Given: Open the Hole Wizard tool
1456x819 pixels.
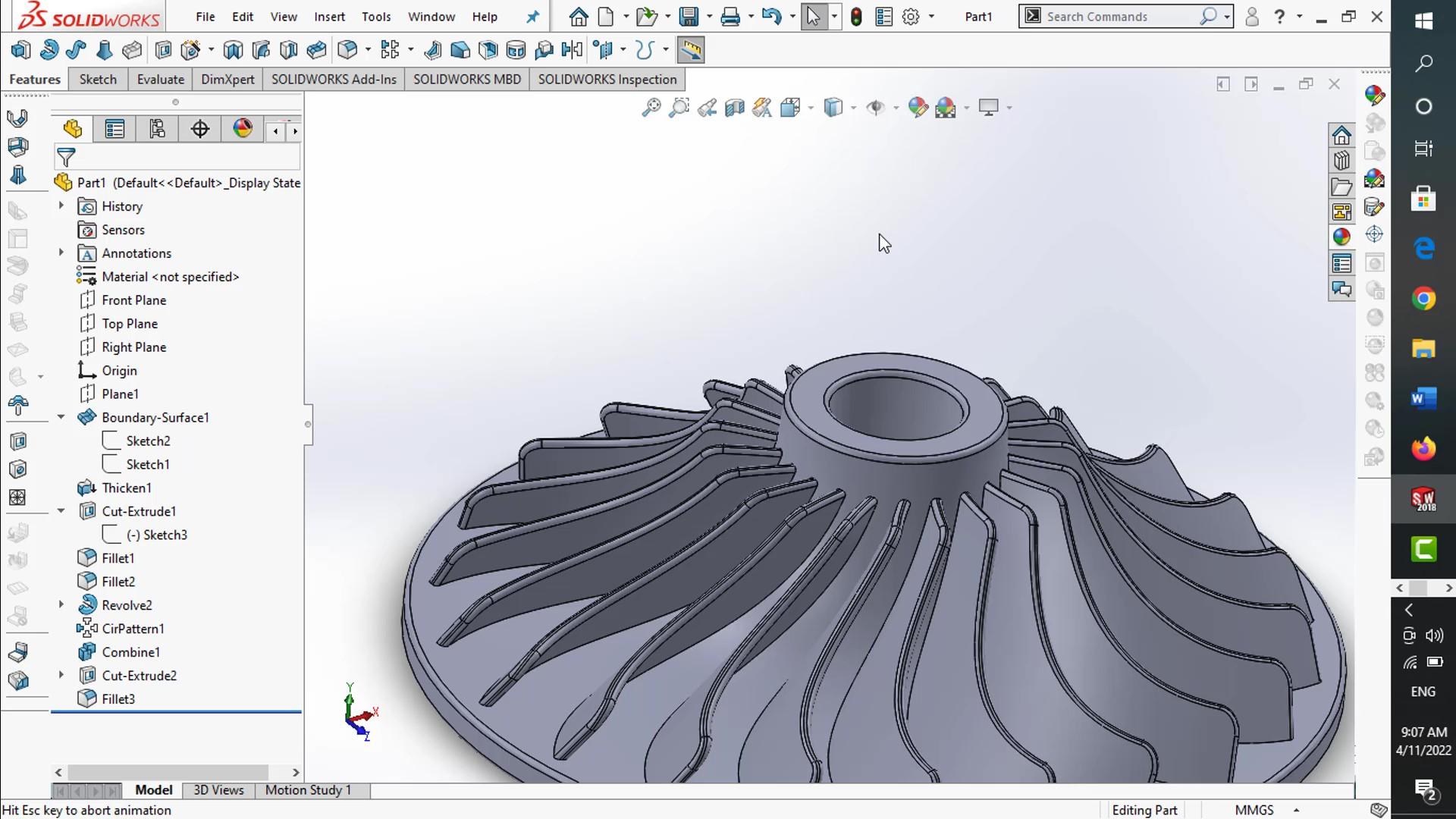Looking at the screenshot, I should 191,49.
